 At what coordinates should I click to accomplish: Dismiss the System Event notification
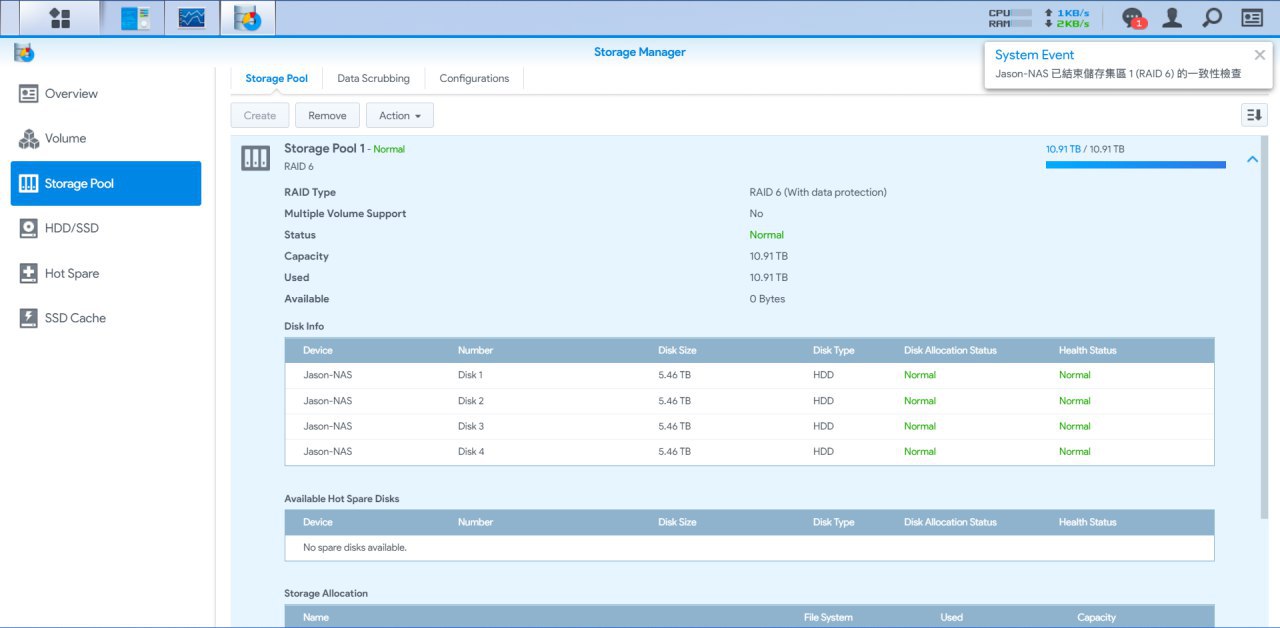pos(1259,56)
